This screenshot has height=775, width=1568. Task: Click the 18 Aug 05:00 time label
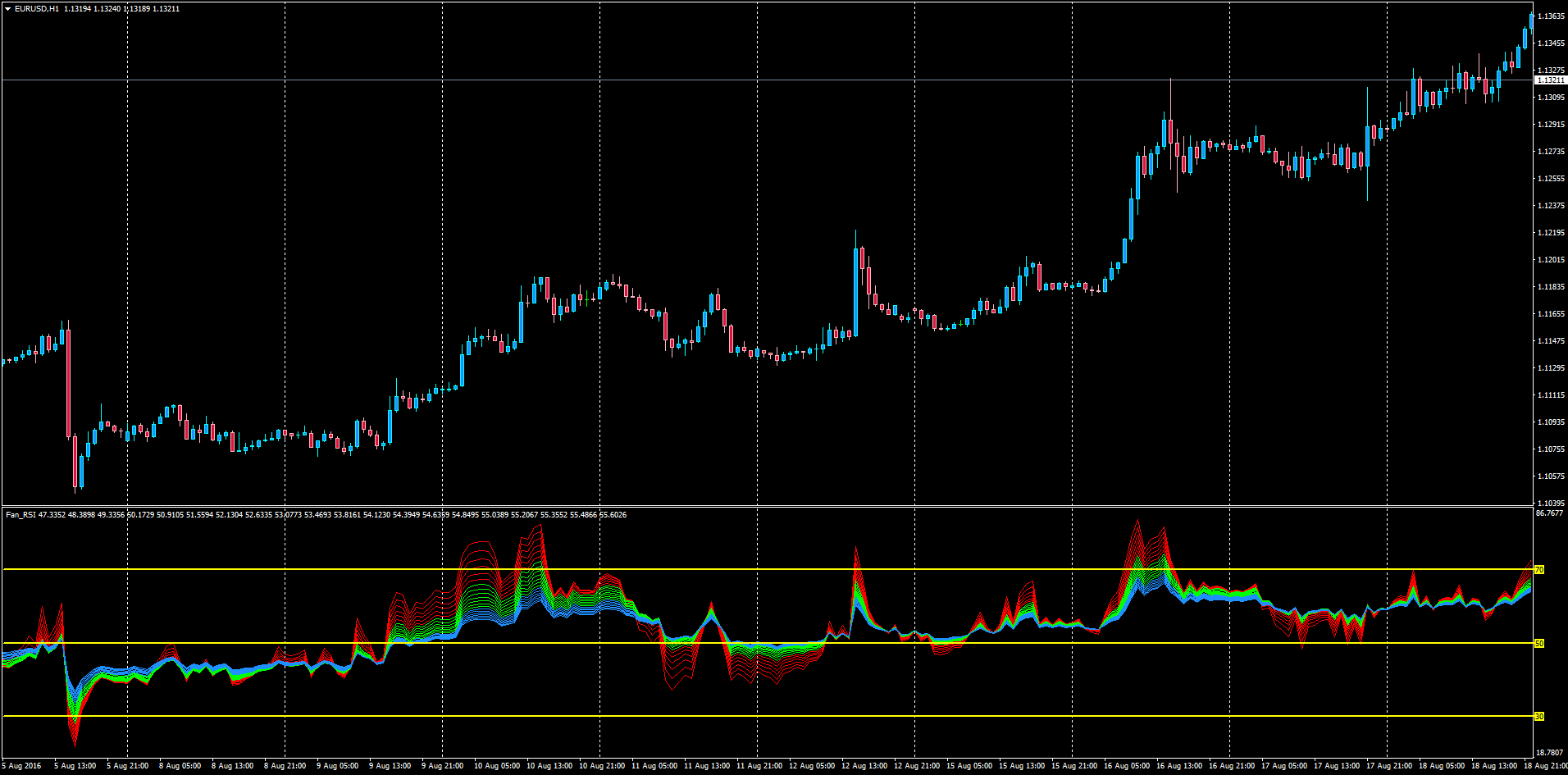tap(1442, 766)
